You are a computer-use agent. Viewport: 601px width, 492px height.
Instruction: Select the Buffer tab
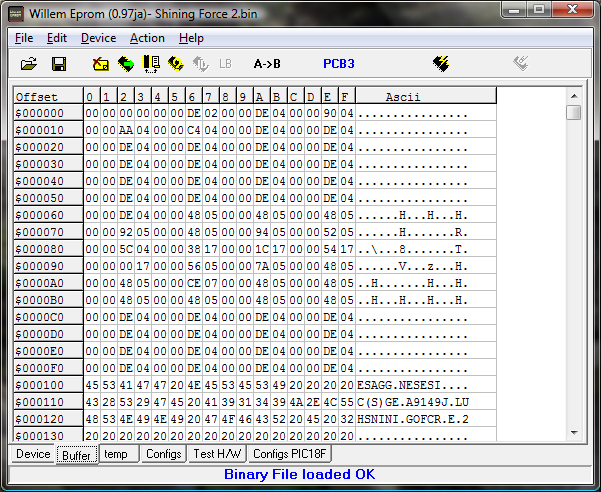coord(76,455)
